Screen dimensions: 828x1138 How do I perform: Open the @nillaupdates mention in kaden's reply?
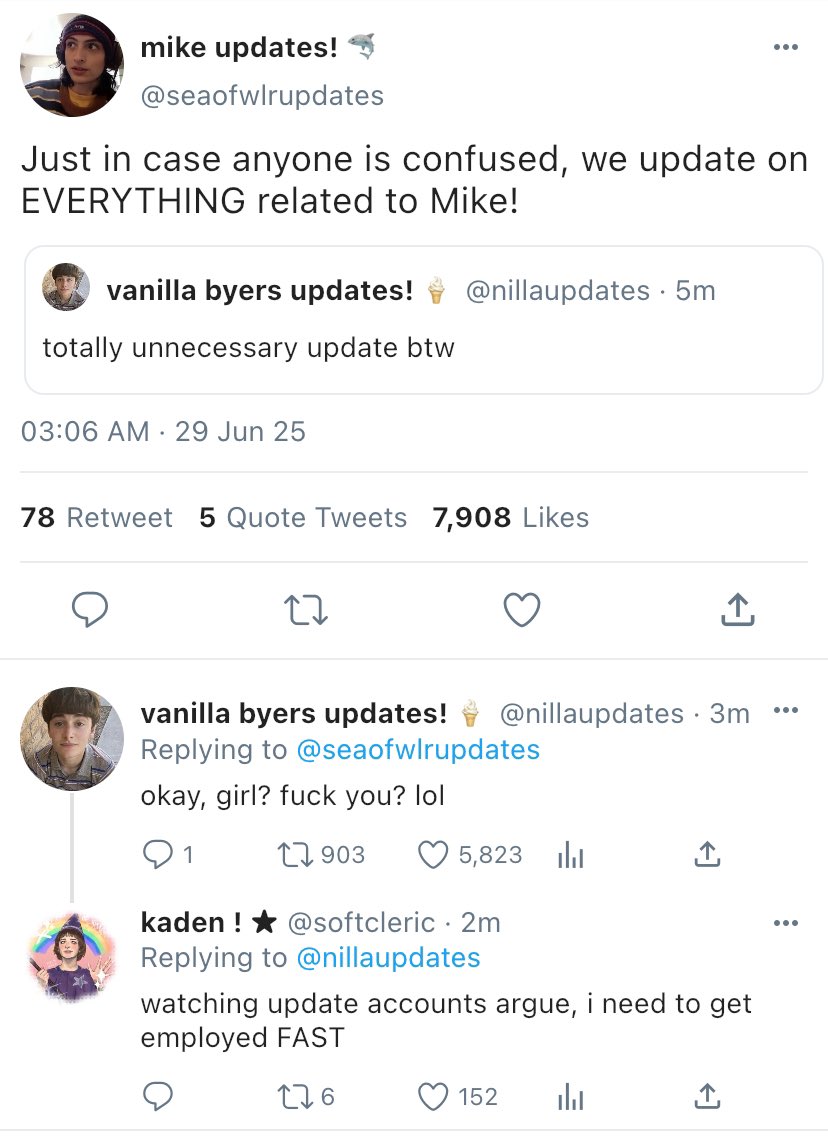pyautogui.click(x=388, y=958)
